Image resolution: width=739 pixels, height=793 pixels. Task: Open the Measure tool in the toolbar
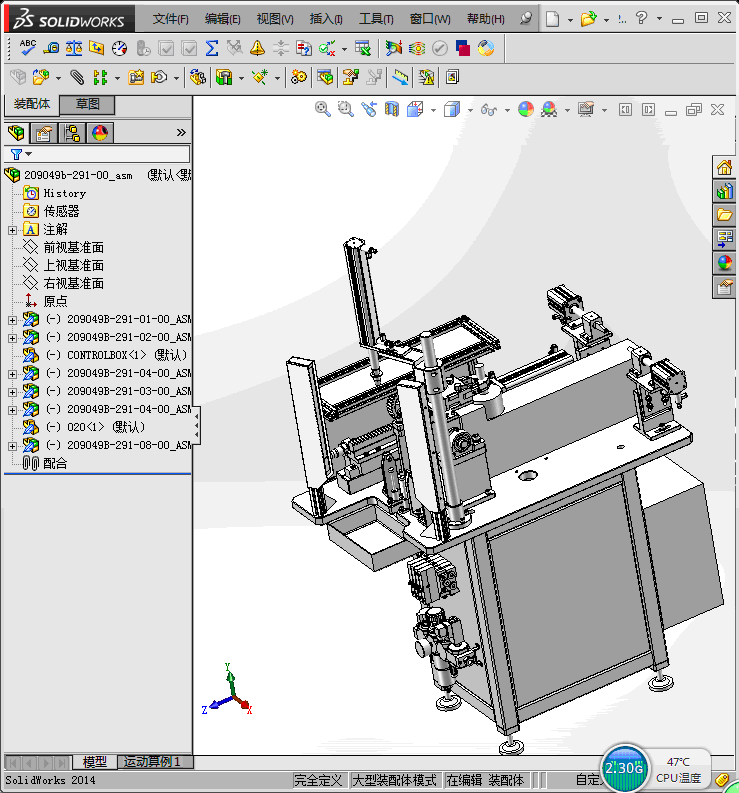[x=51, y=48]
